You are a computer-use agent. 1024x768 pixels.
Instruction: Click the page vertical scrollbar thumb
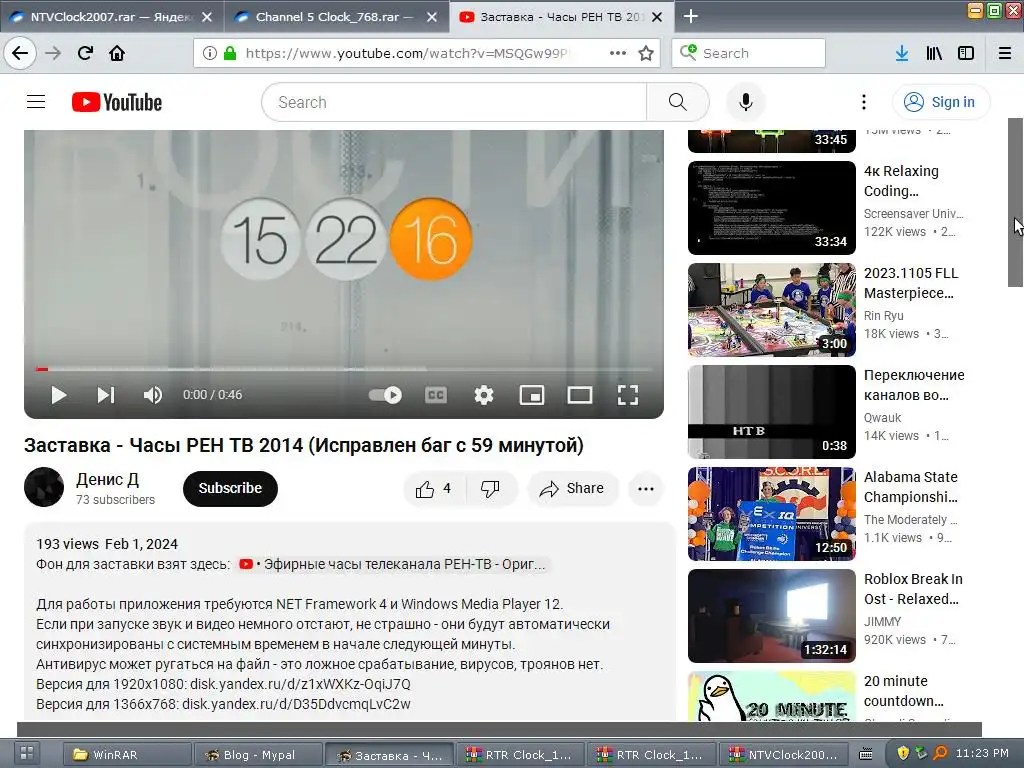(1016, 202)
